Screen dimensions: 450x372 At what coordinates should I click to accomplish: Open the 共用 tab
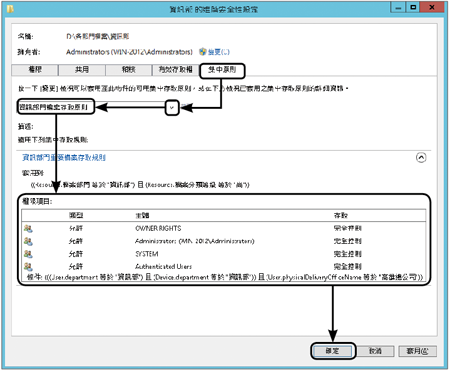[x=82, y=70]
